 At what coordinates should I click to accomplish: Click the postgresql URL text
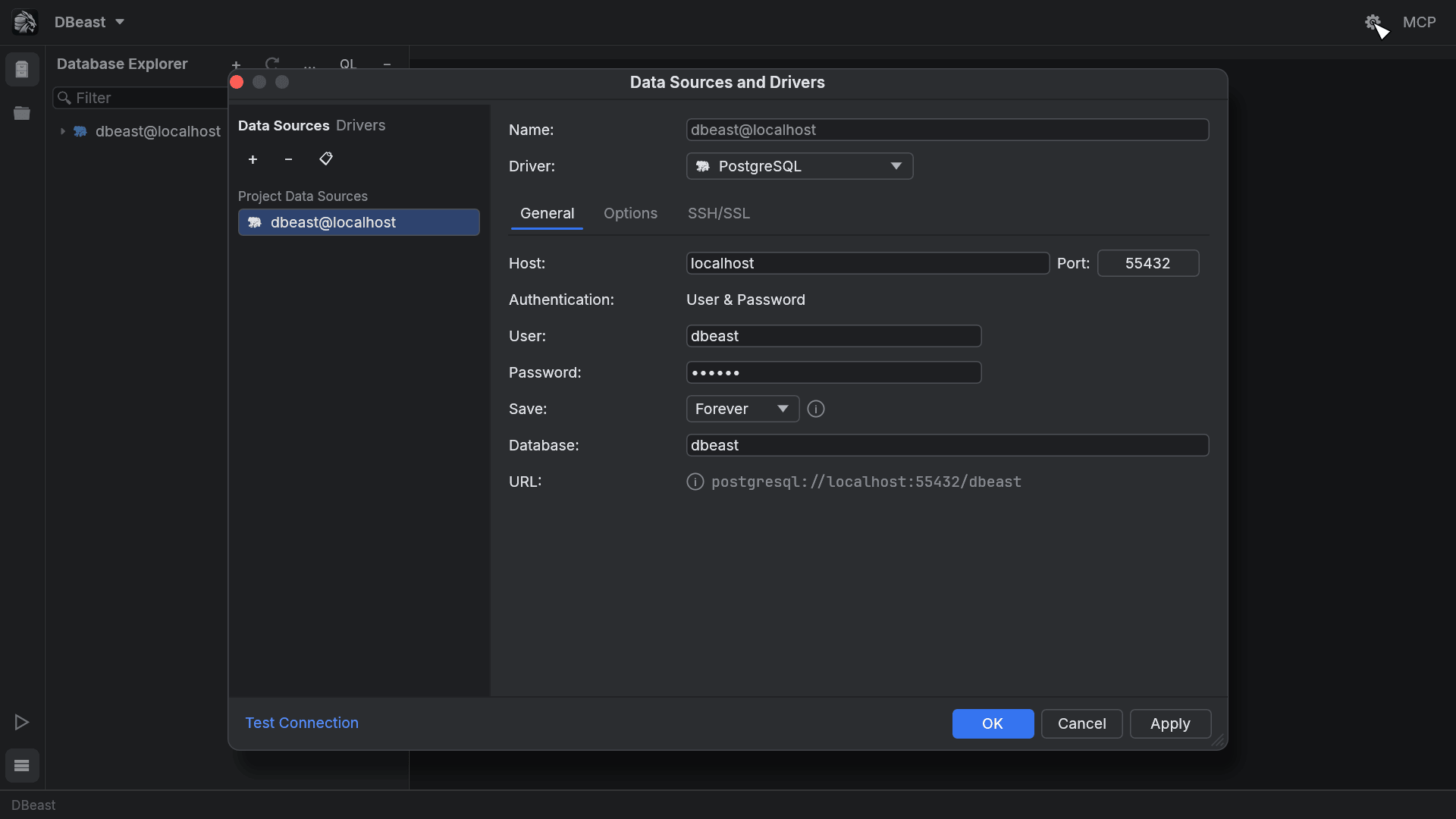tap(866, 482)
